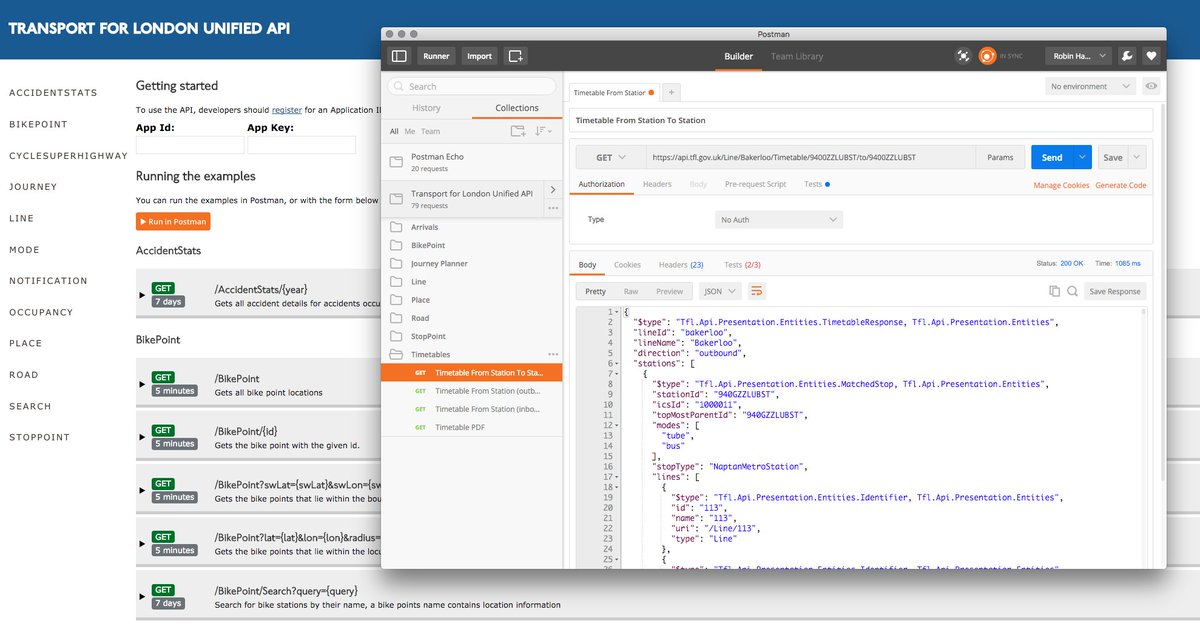Click the Generate Code link
This screenshot has height=632, width=1200.
(1121, 185)
